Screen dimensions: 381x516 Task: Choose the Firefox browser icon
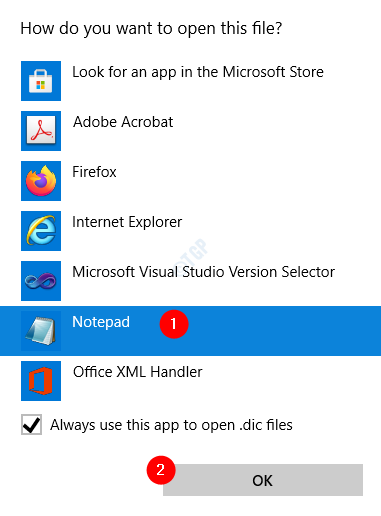(41, 181)
